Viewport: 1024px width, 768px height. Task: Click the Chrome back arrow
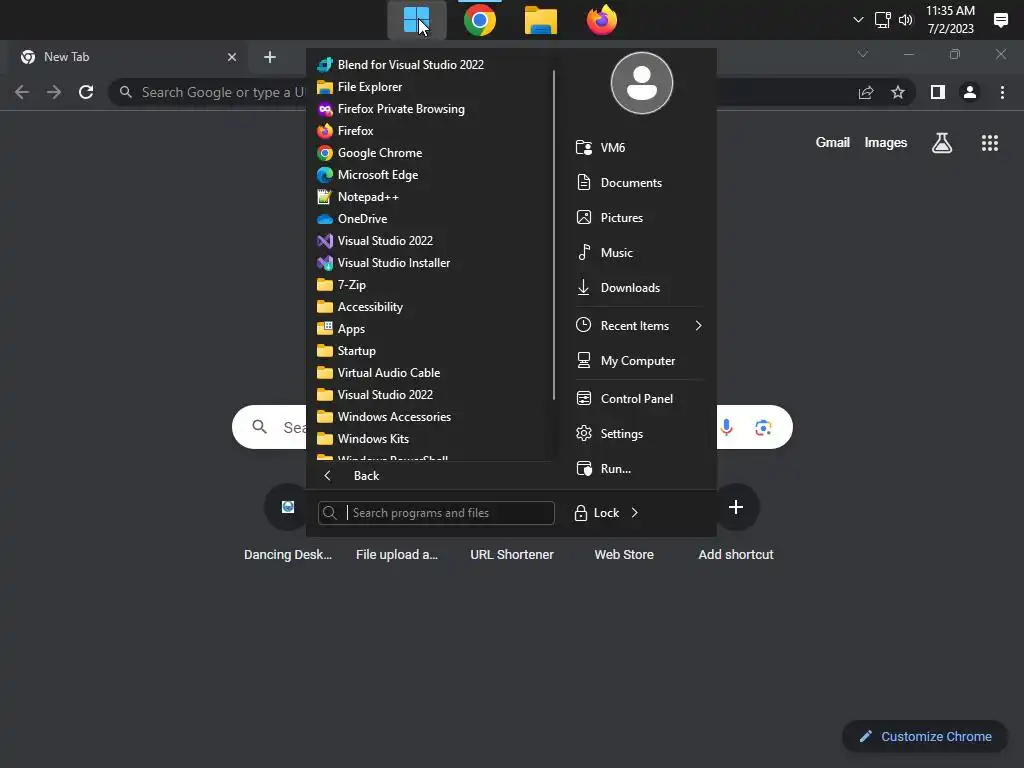coord(22,92)
